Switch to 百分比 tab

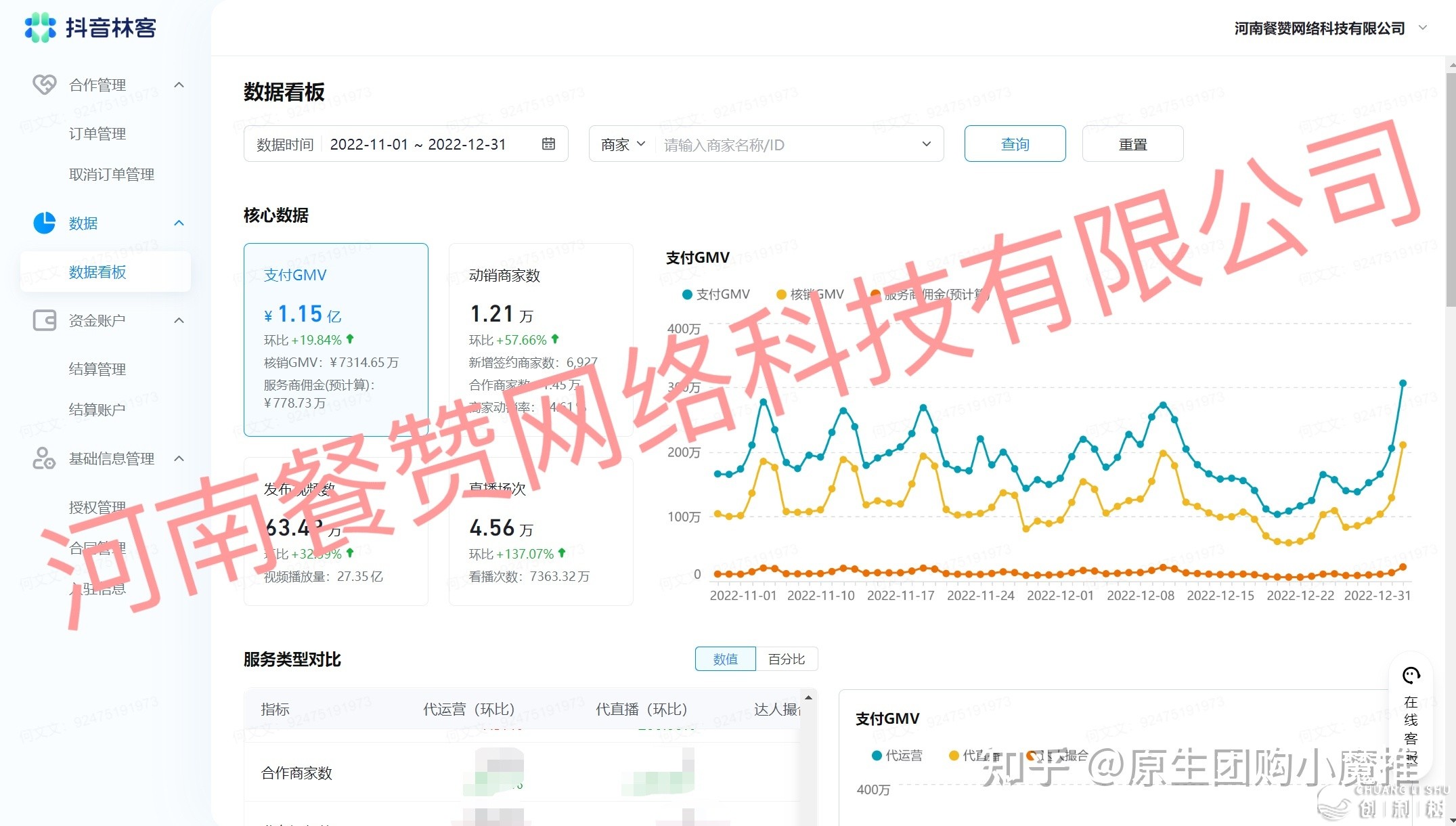point(786,659)
